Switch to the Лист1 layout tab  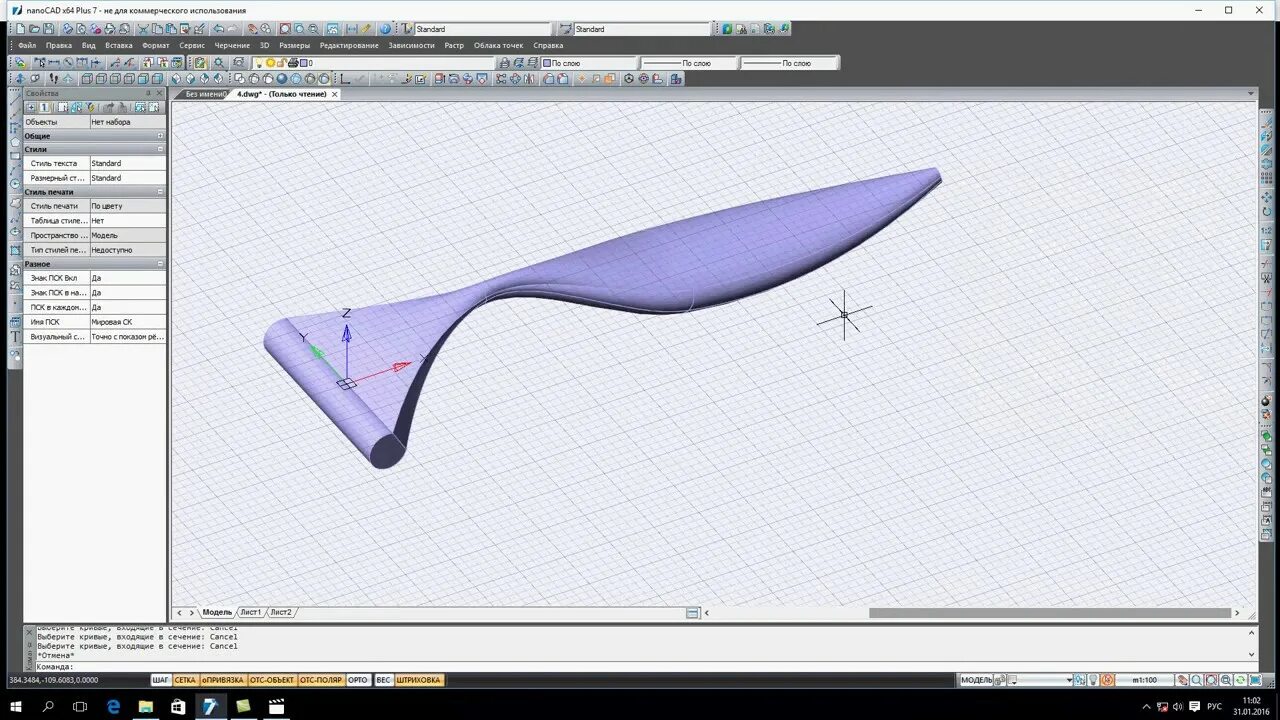[250, 612]
